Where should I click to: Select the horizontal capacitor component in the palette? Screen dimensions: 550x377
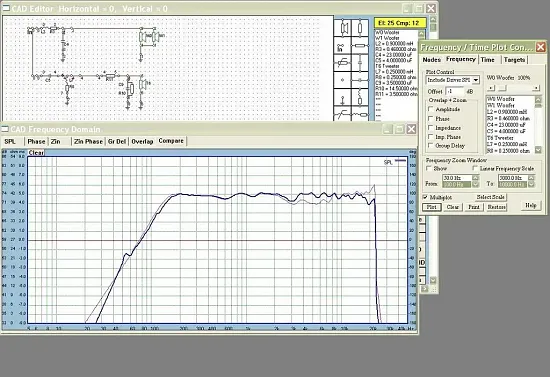[360, 80]
